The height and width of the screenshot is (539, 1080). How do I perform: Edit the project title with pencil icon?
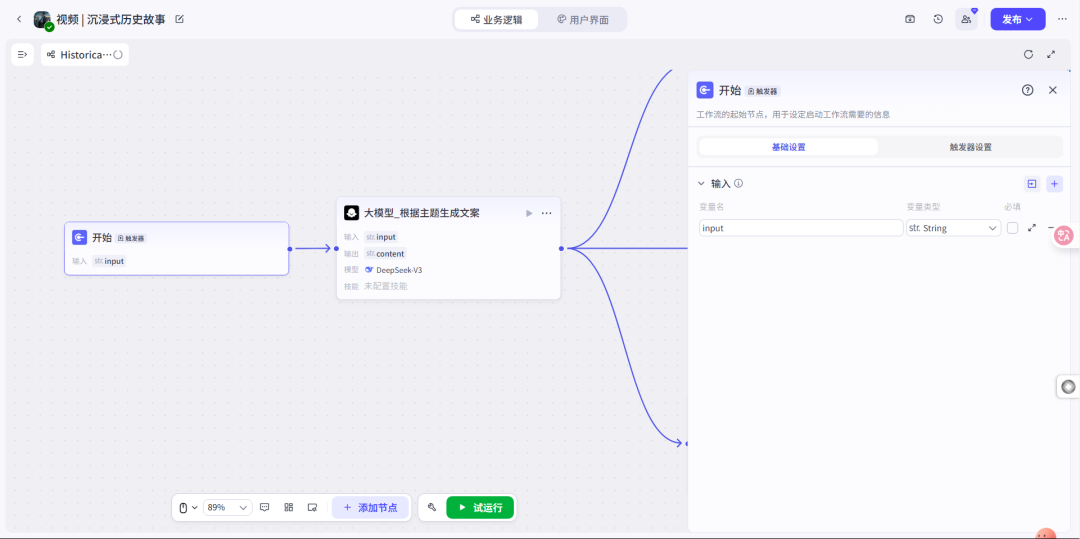[x=180, y=19]
